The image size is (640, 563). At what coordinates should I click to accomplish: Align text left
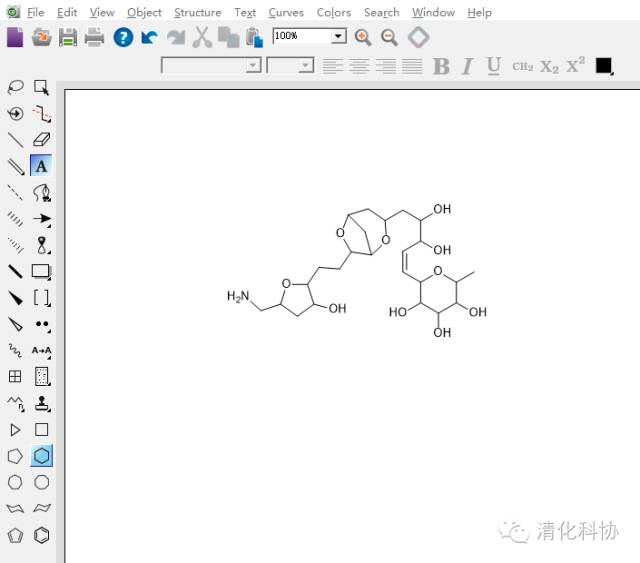(333, 66)
